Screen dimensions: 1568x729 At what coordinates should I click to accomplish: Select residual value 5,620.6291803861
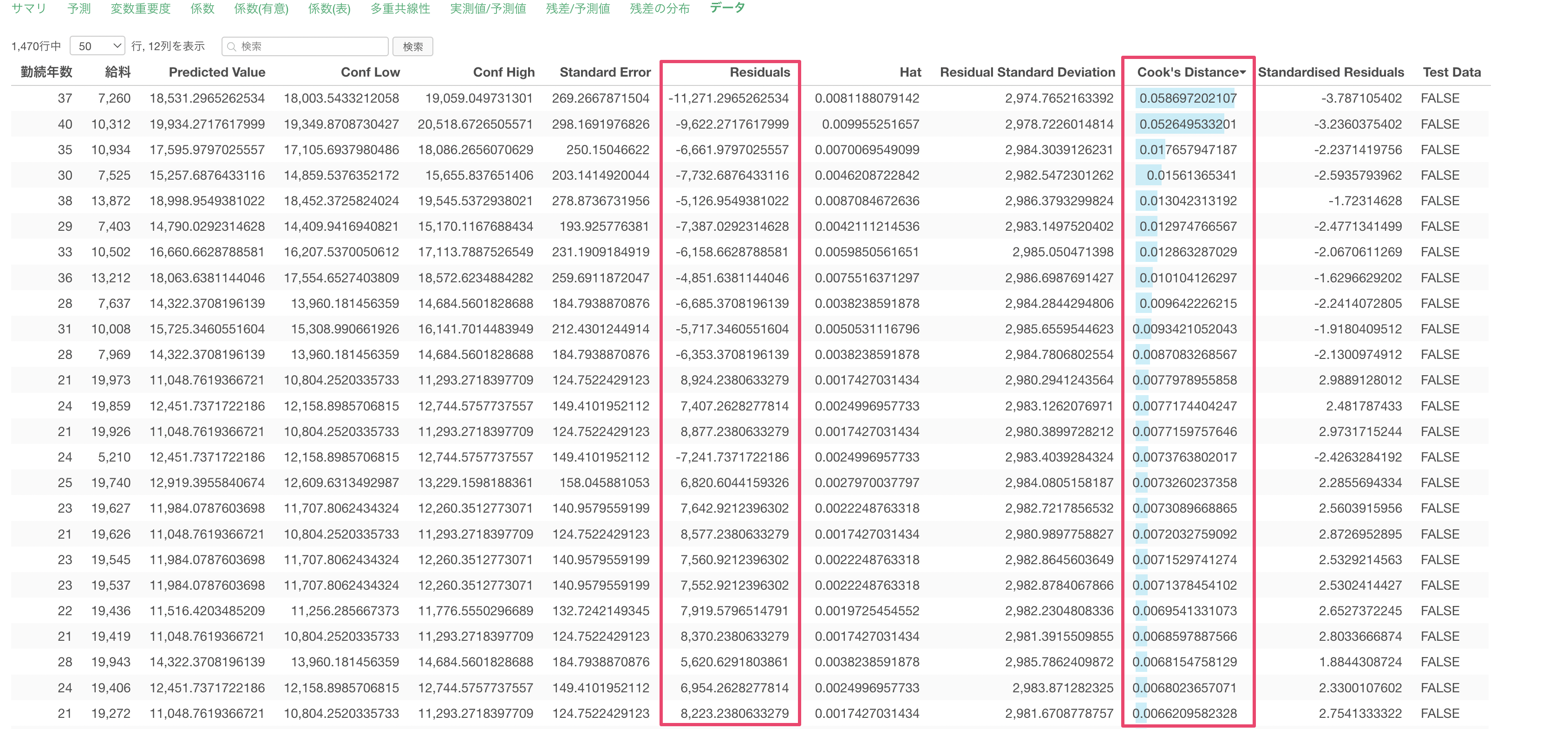coord(734,662)
